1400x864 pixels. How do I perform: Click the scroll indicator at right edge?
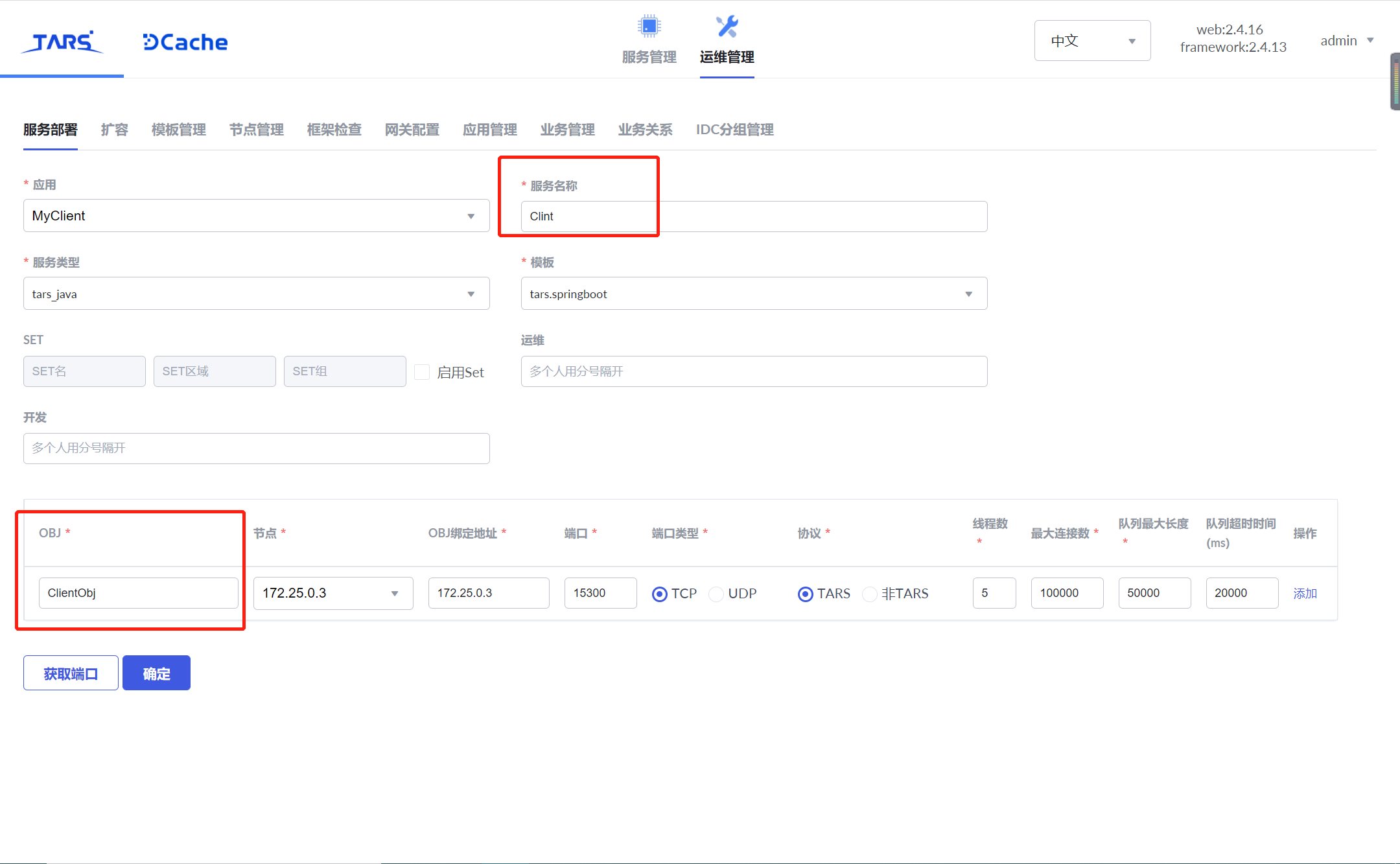[x=1395, y=82]
